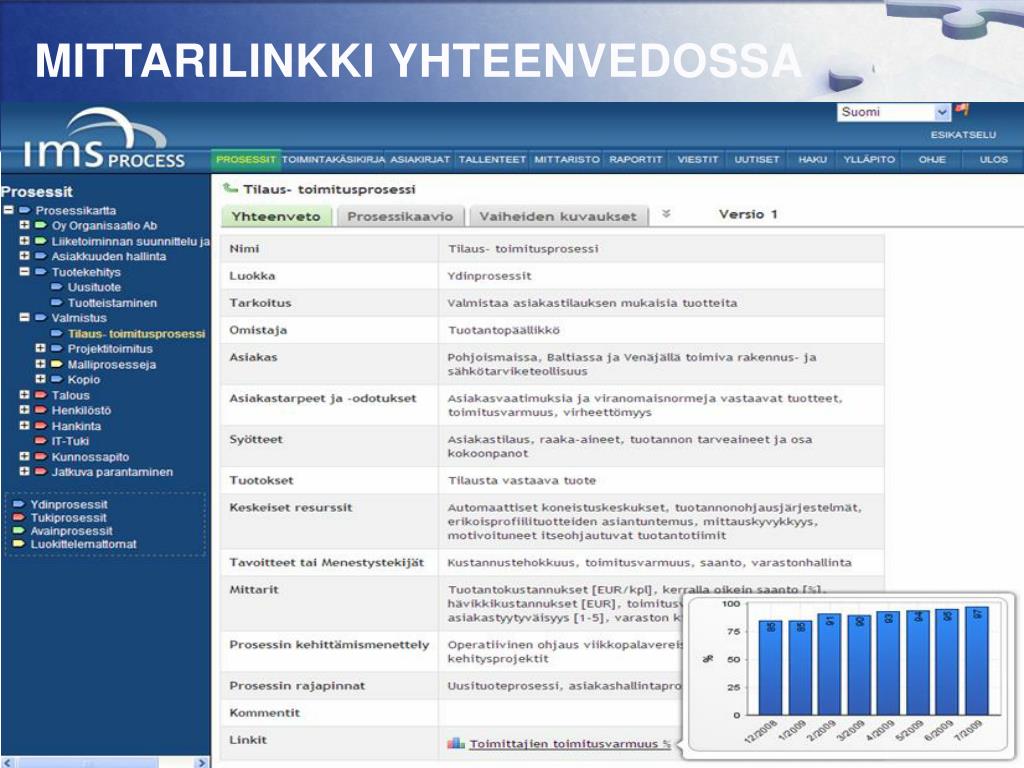Click the Ydinprosessit value in Luokka row
Viewport: 1024px width, 768px height.
[x=489, y=276]
